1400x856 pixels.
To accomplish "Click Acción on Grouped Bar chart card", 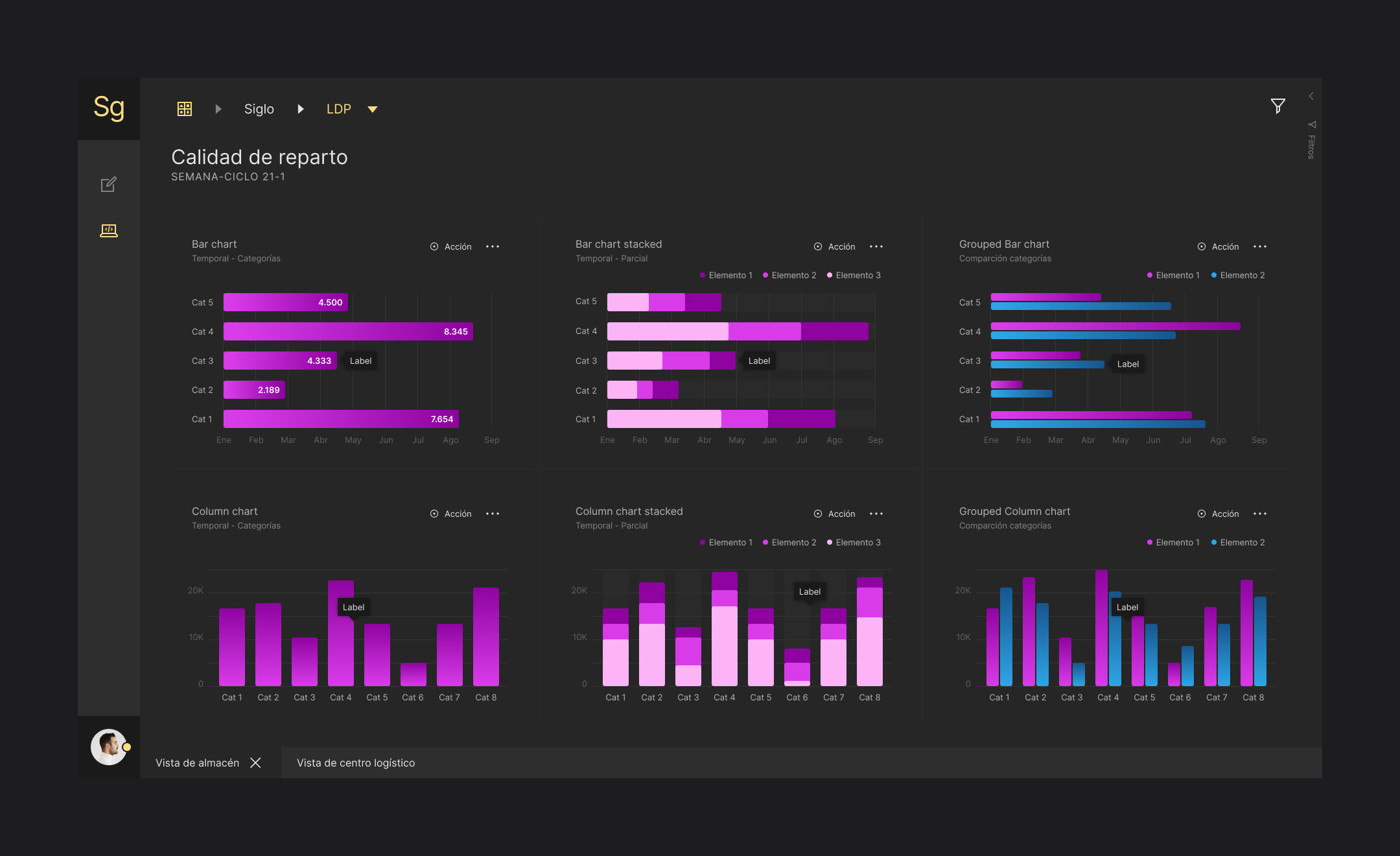I will click(x=1219, y=246).
